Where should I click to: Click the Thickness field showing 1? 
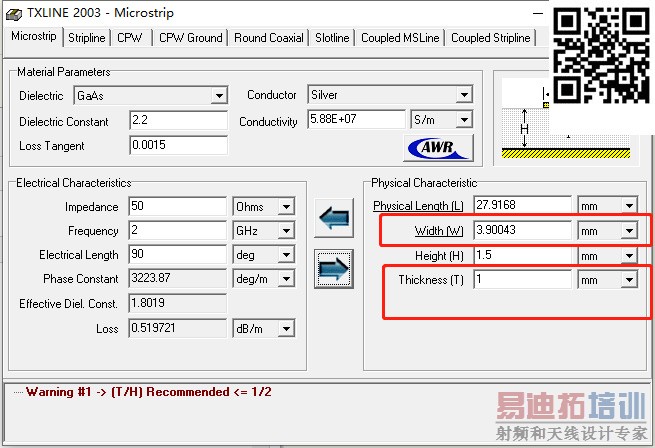tap(523, 279)
